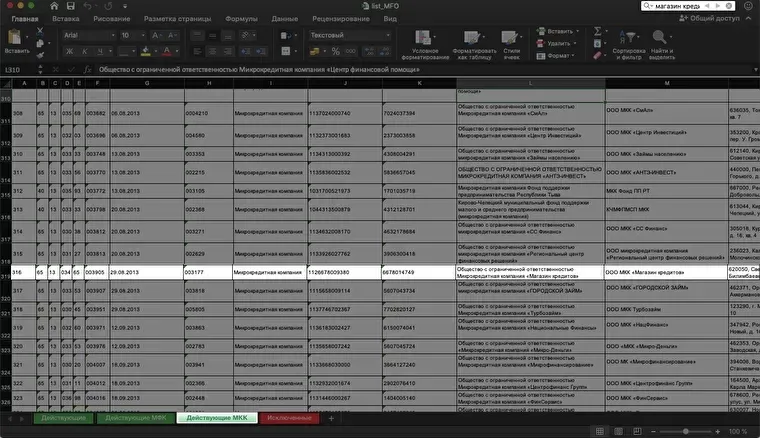Click the Clear eraser icon

pyautogui.click(x=598, y=56)
